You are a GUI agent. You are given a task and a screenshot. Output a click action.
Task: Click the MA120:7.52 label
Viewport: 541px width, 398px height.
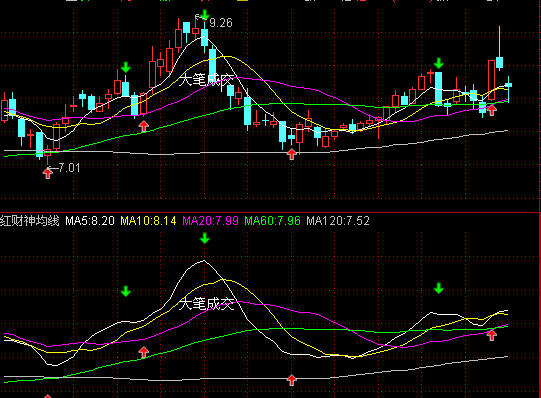tap(338, 221)
